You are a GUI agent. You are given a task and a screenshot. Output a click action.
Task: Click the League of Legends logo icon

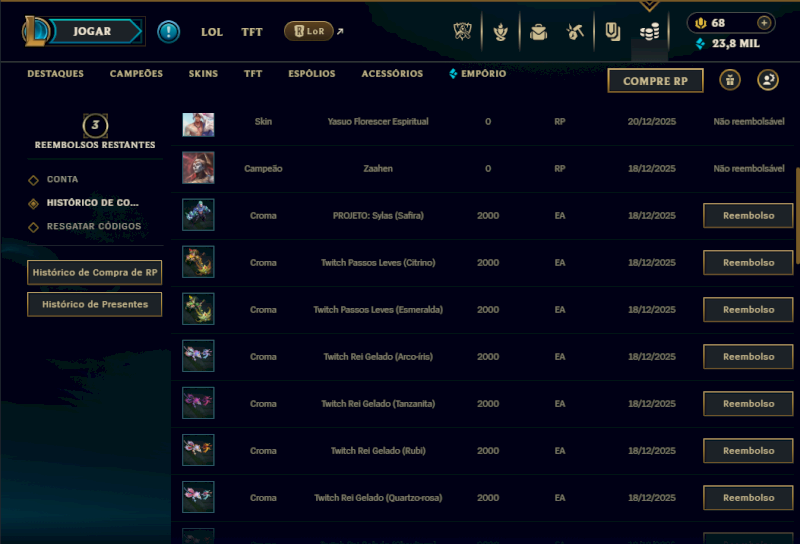coord(36,31)
